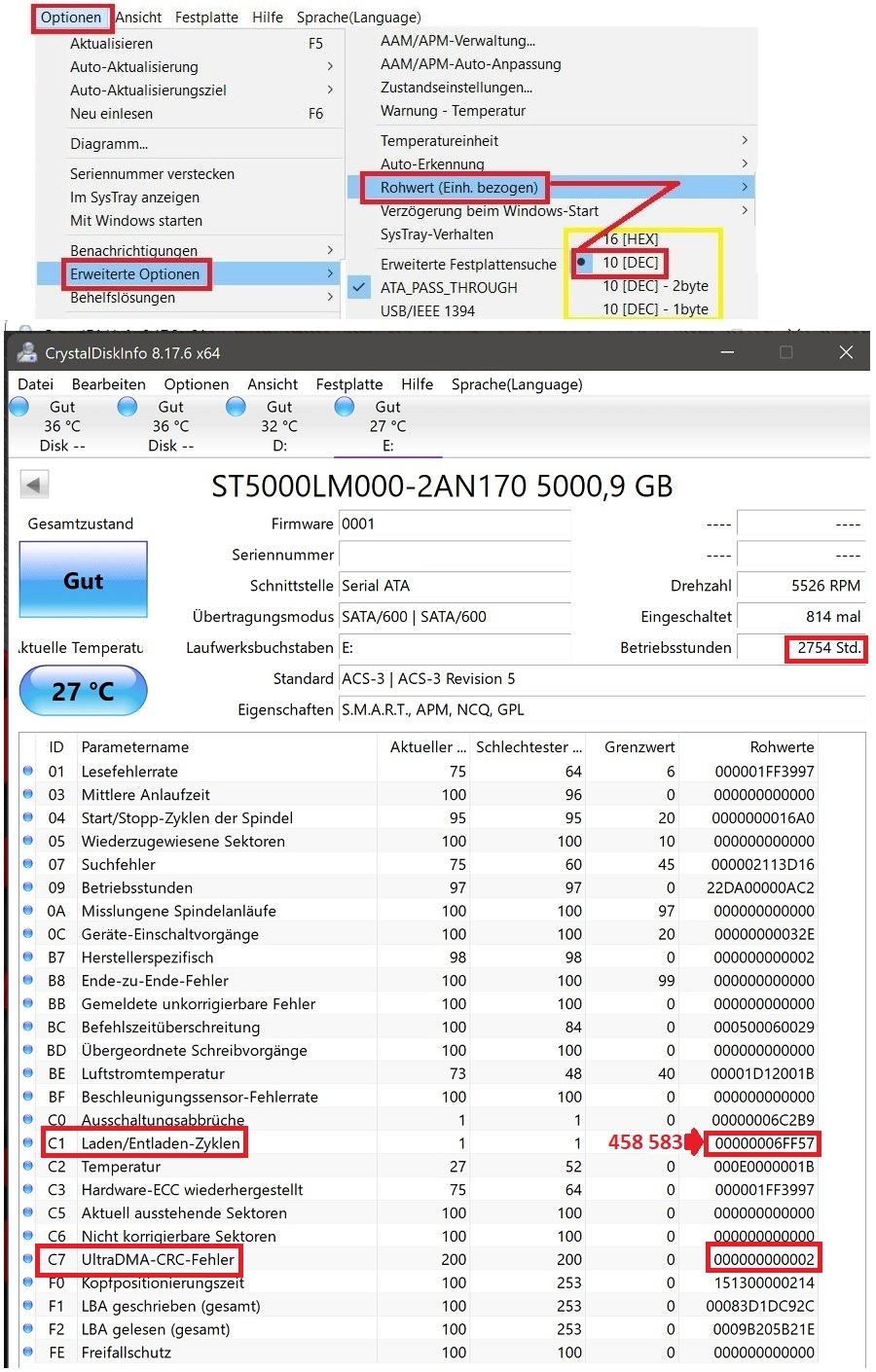
Task: Expand the Auto-Aktualisierung submenu
Action: tap(330, 67)
